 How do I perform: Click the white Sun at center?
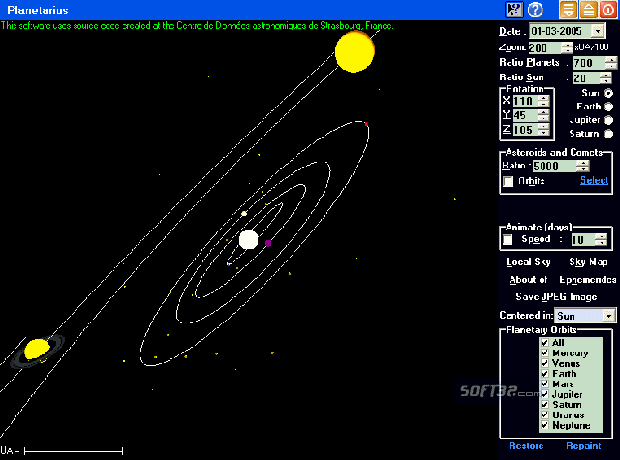(x=249, y=240)
